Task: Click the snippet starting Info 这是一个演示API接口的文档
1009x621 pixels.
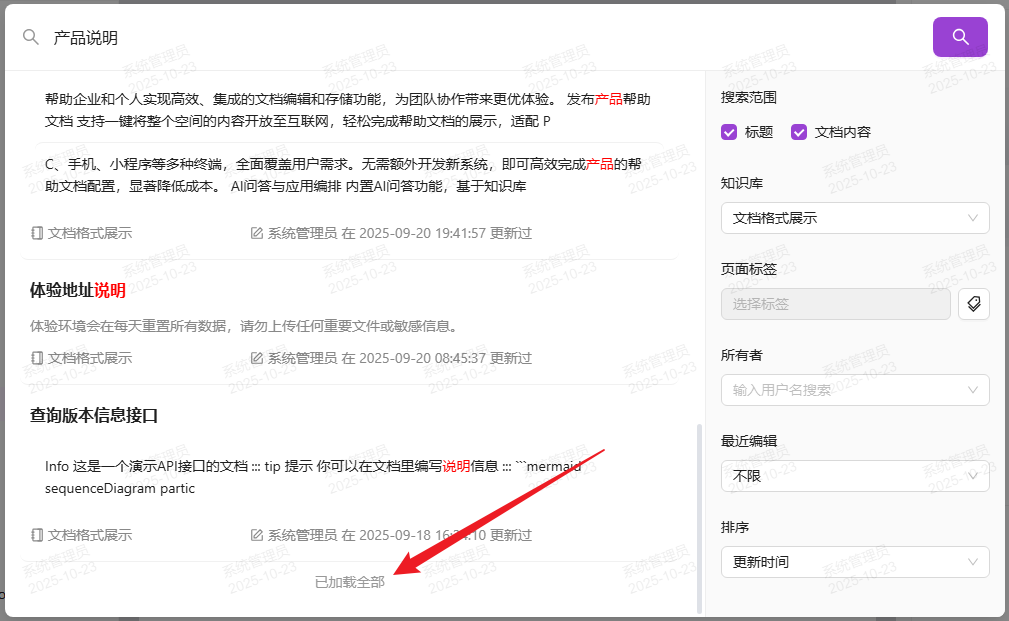Action: (x=313, y=477)
